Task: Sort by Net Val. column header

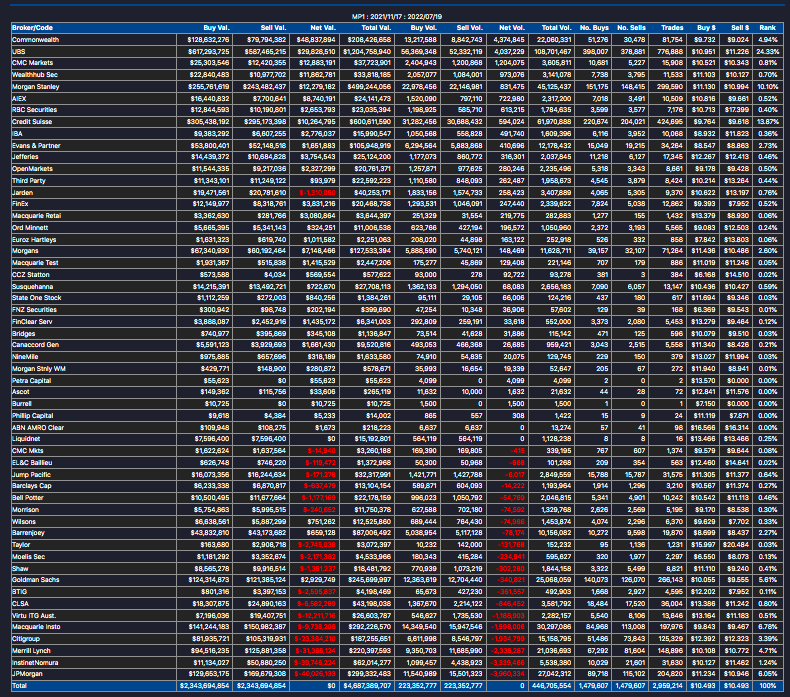Action: pyautogui.click(x=323, y=28)
